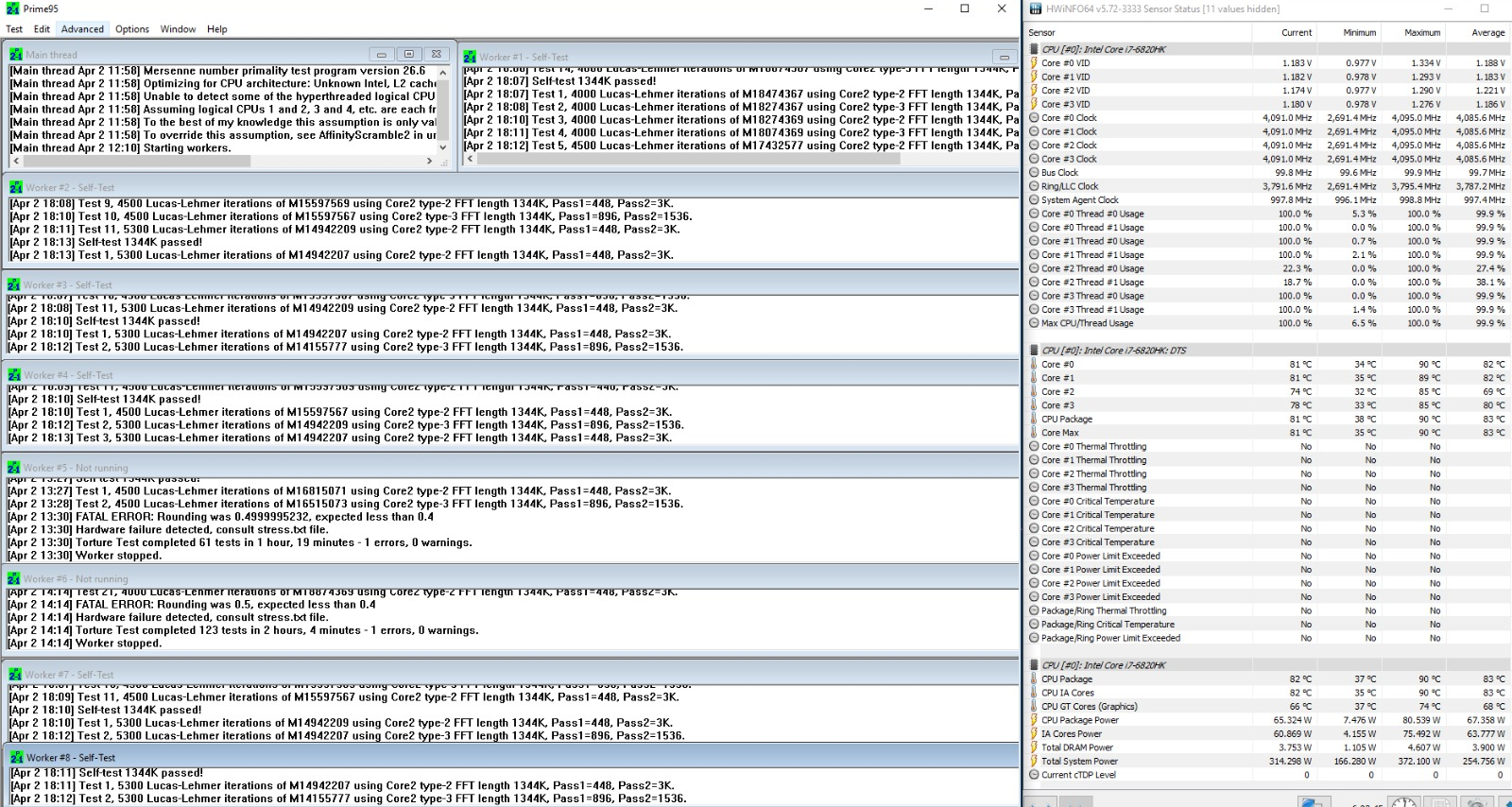
Task: Select the Package/Ring Thermal Throttling row
Action: point(1268,610)
